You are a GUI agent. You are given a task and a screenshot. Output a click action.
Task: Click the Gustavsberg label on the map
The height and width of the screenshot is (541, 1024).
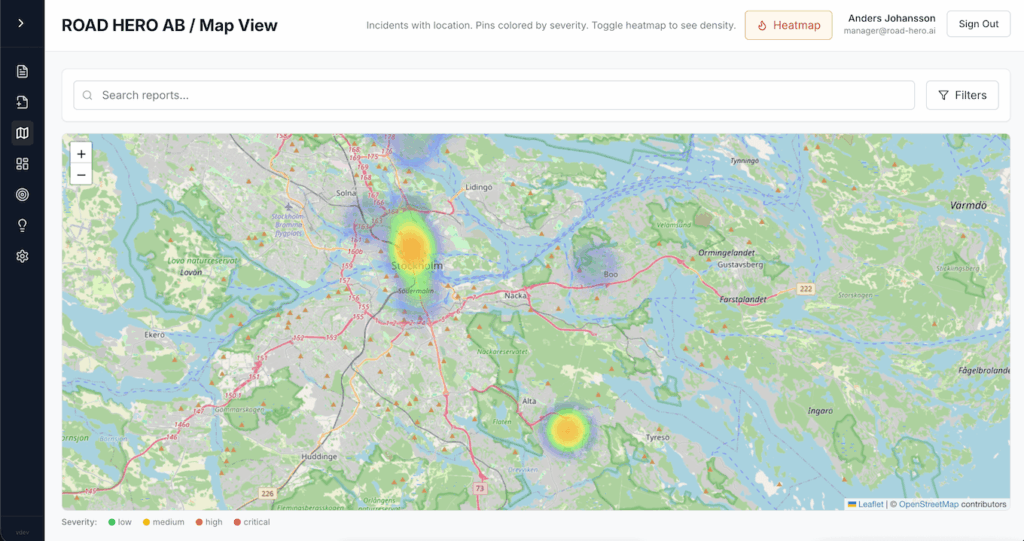pos(740,265)
